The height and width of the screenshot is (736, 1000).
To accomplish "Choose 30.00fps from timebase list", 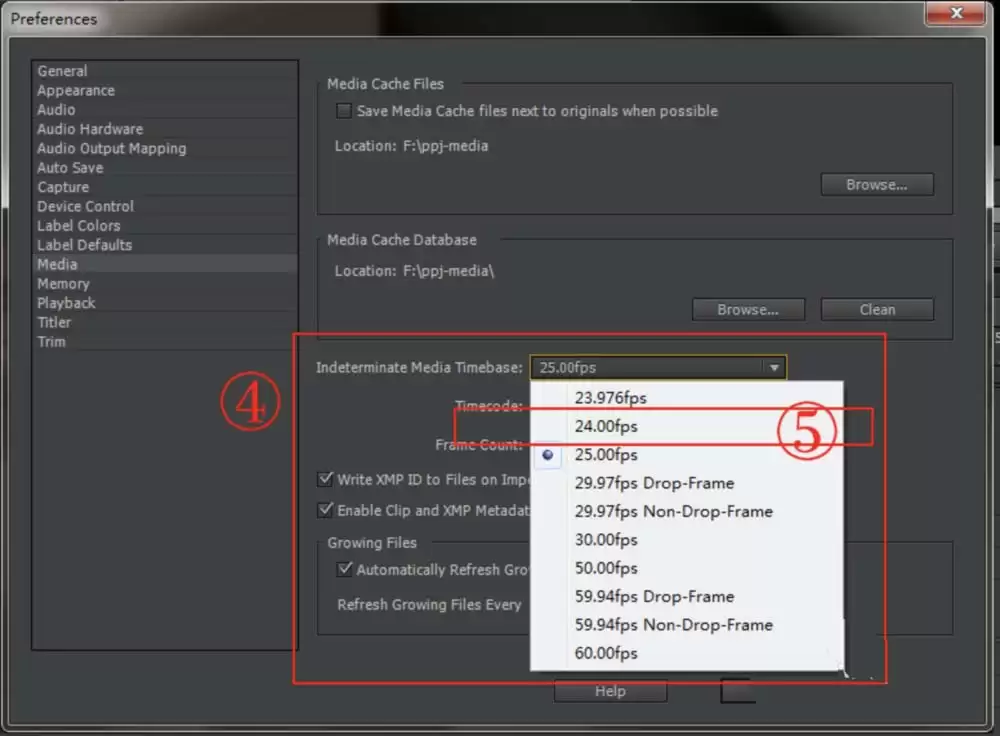I will point(687,540).
